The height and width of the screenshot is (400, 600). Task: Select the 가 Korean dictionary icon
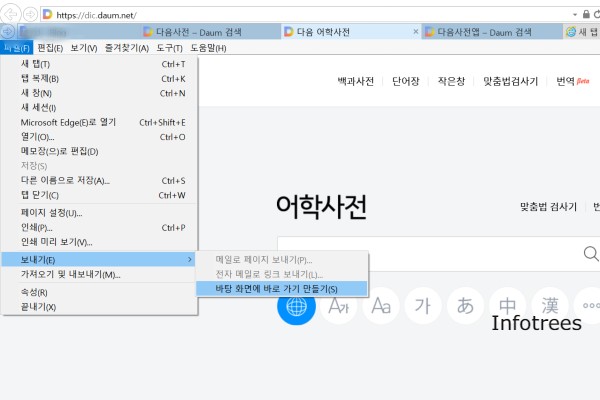coord(423,306)
